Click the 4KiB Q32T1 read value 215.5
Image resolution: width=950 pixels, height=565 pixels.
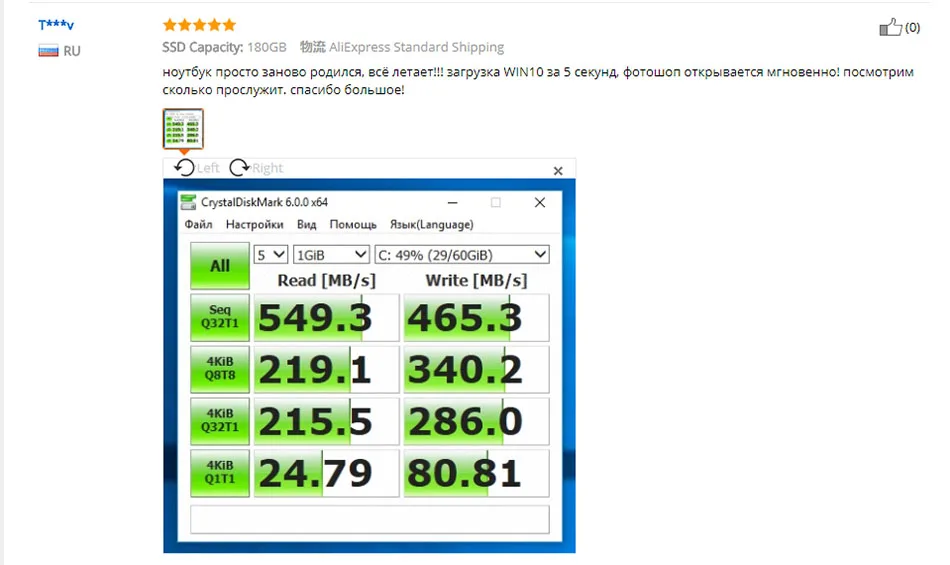(x=327, y=421)
